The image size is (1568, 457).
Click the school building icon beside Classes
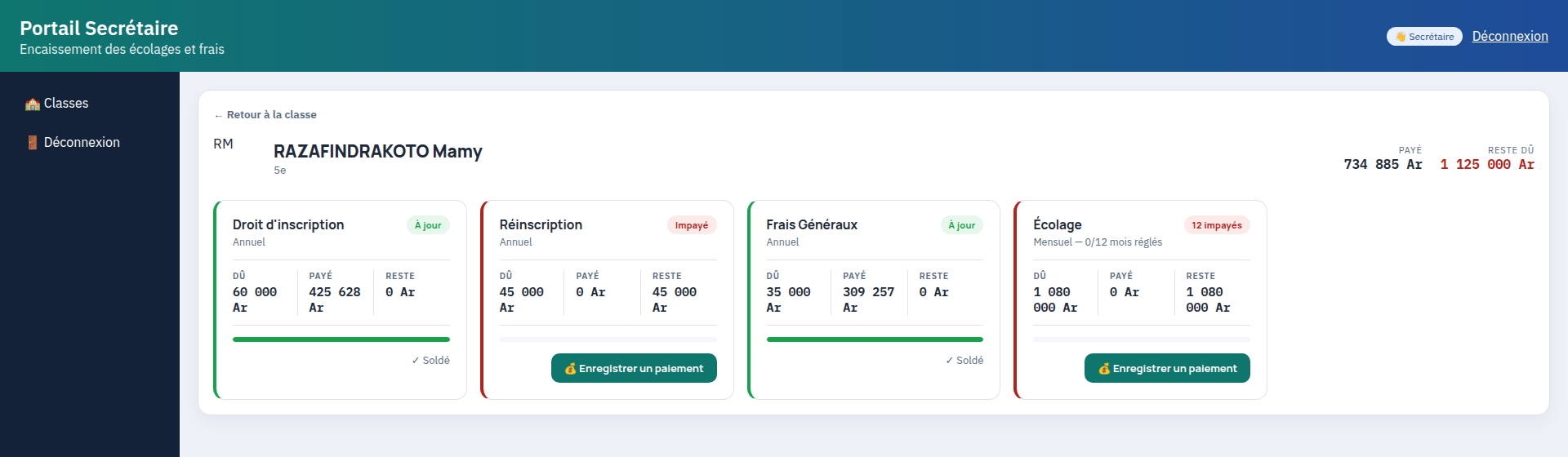(33, 104)
